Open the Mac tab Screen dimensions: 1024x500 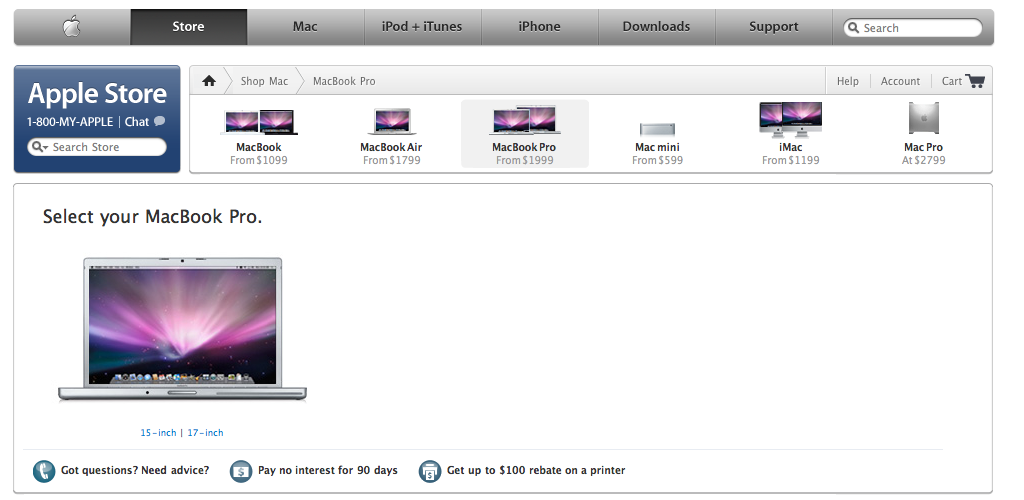tap(306, 27)
